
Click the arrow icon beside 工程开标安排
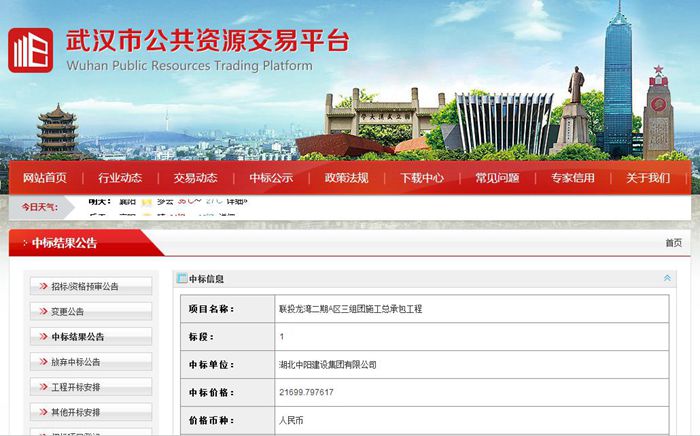tap(43, 387)
